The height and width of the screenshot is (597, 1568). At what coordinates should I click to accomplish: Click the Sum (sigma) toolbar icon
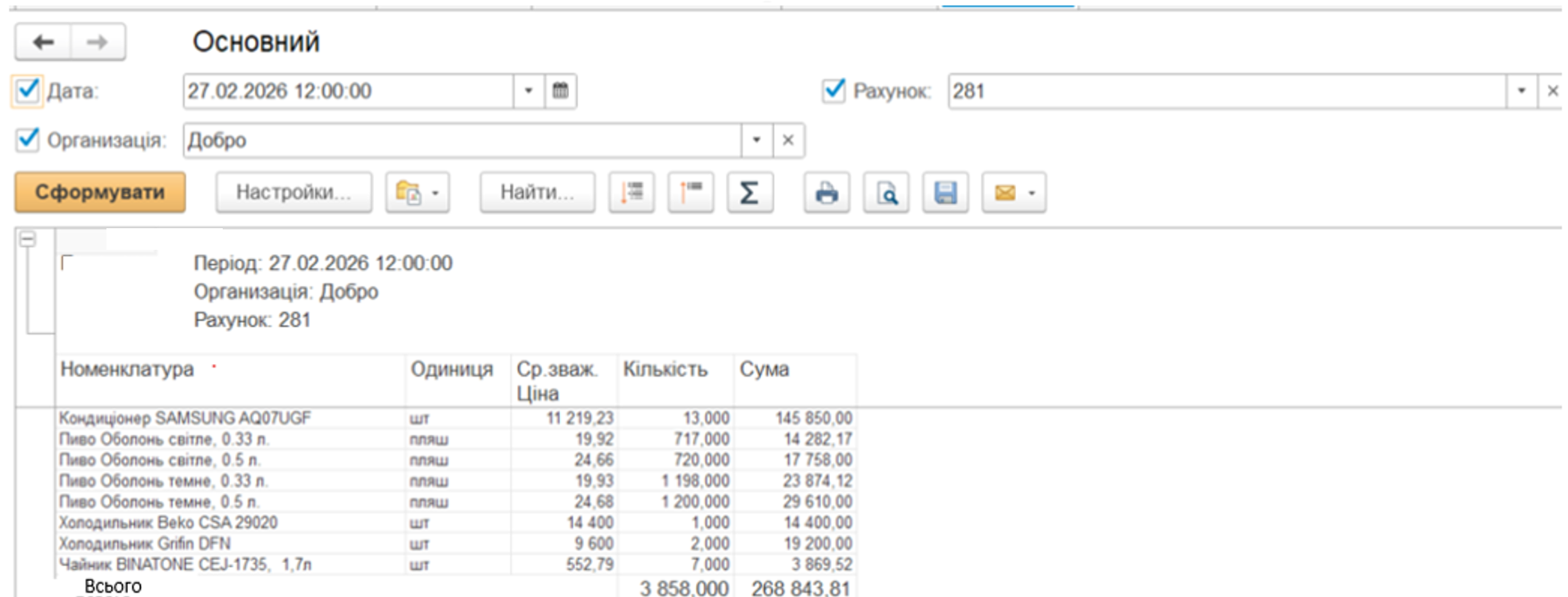point(750,192)
